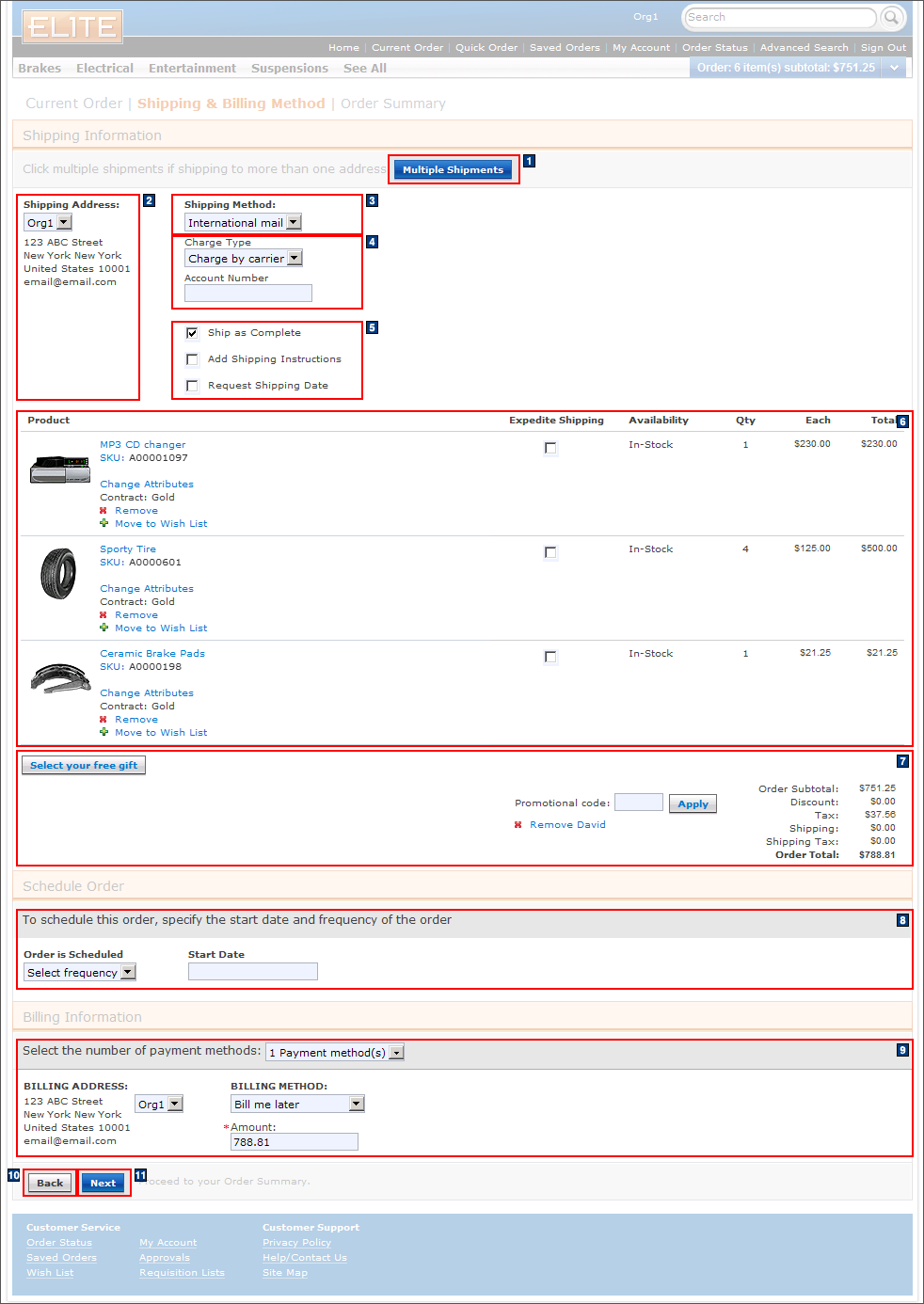Expand the order subtotal arrow in the header
Screen dimensions: 924x1304
[892, 67]
